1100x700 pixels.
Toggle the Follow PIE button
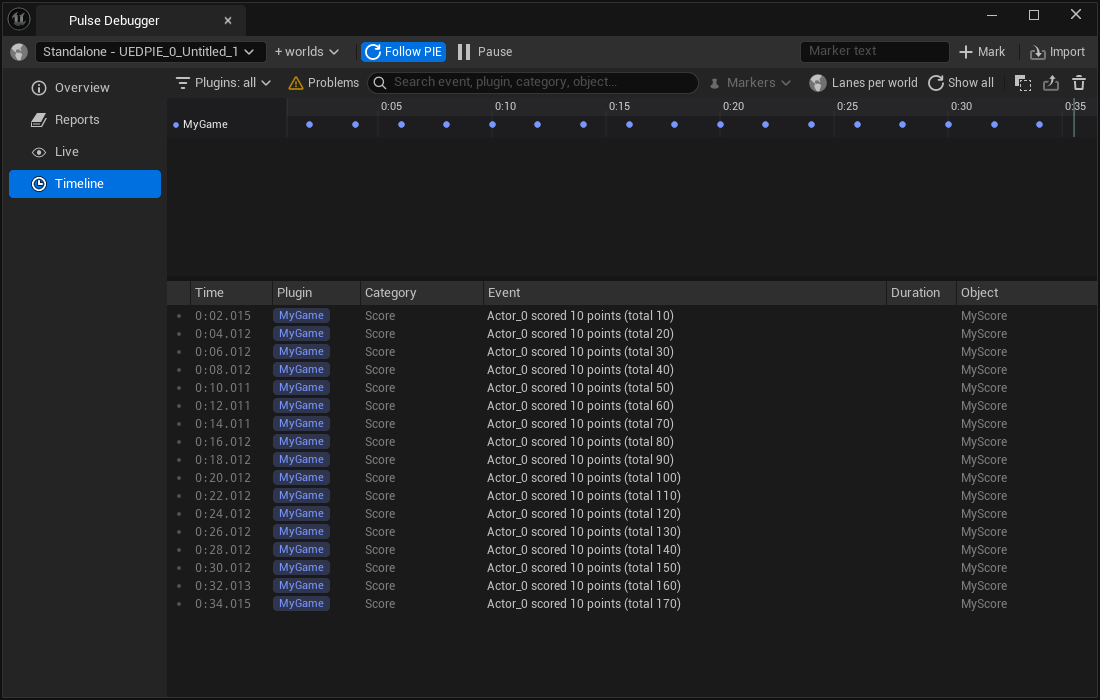[x=403, y=52]
